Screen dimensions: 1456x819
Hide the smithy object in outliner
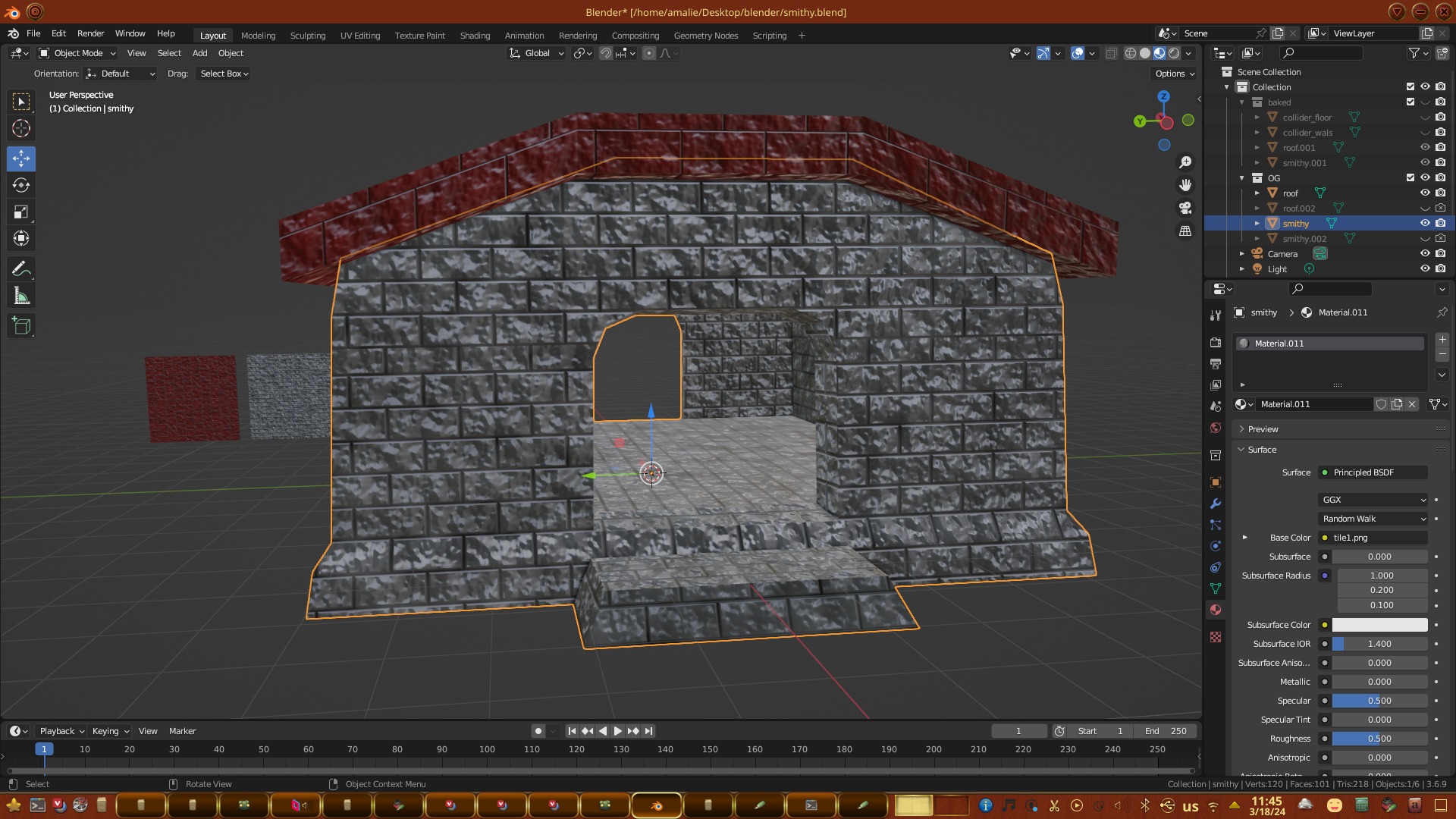click(x=1425, y=223)
